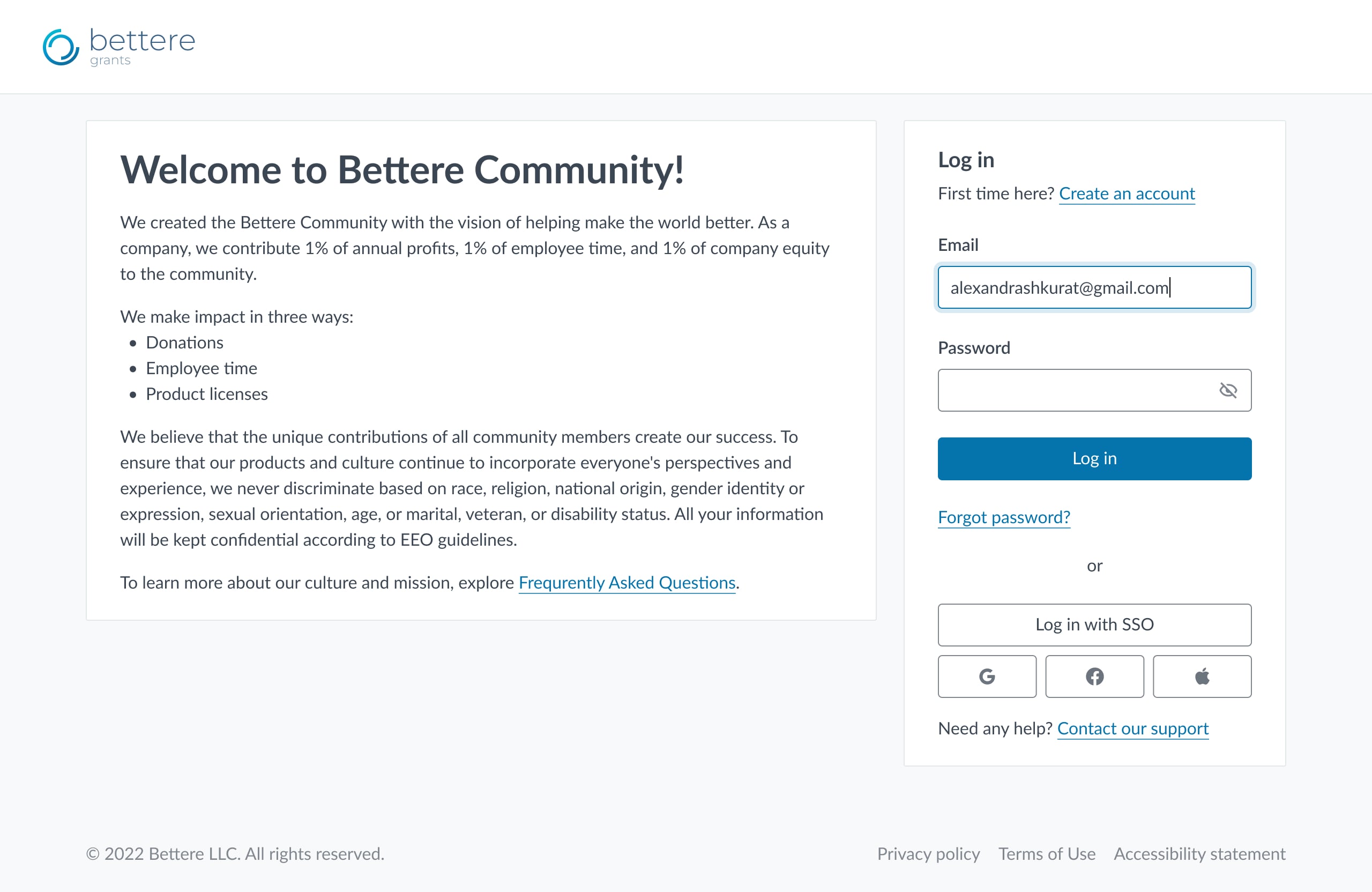Open the Privacy policy footer link
The image size is (1372, 892).
928,853
